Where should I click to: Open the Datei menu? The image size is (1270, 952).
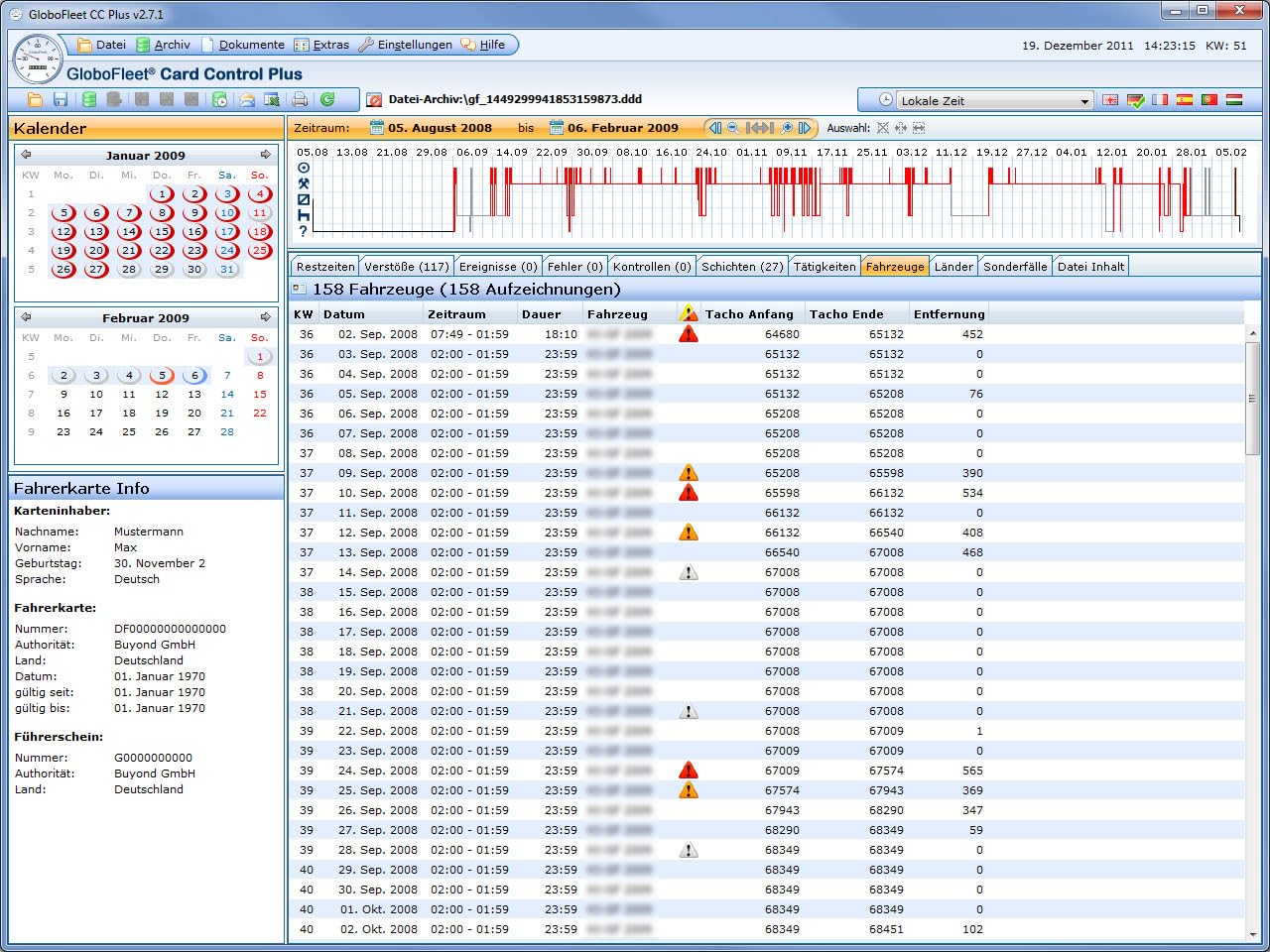(x=102, y=45)
